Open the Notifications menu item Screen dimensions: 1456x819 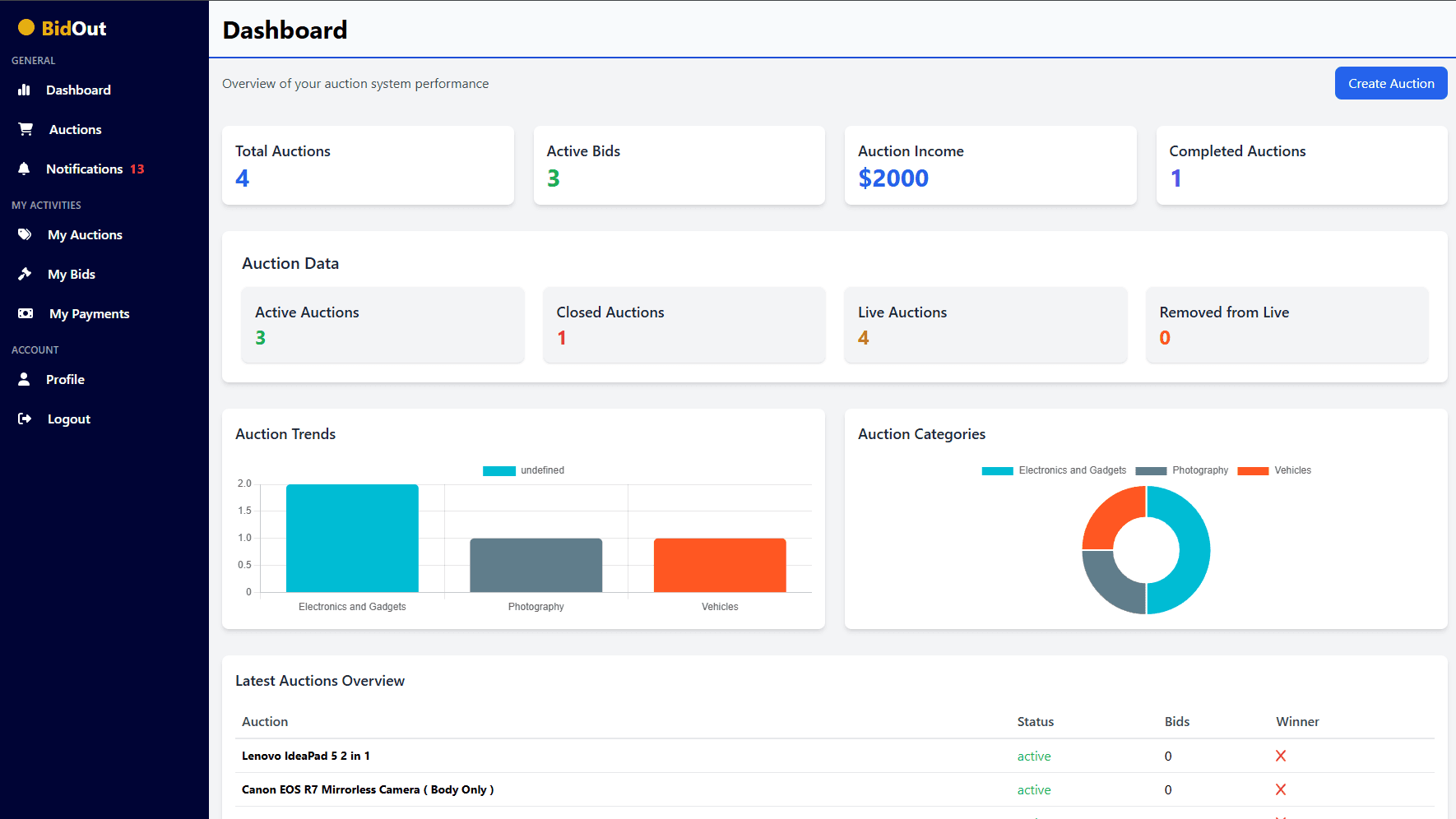(x=84, y=169)
